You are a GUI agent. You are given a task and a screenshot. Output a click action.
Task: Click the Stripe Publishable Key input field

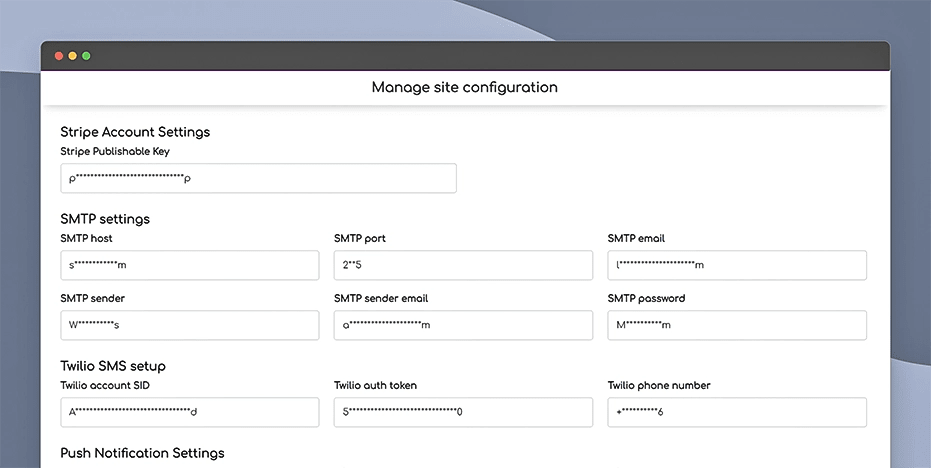(258, 179)
